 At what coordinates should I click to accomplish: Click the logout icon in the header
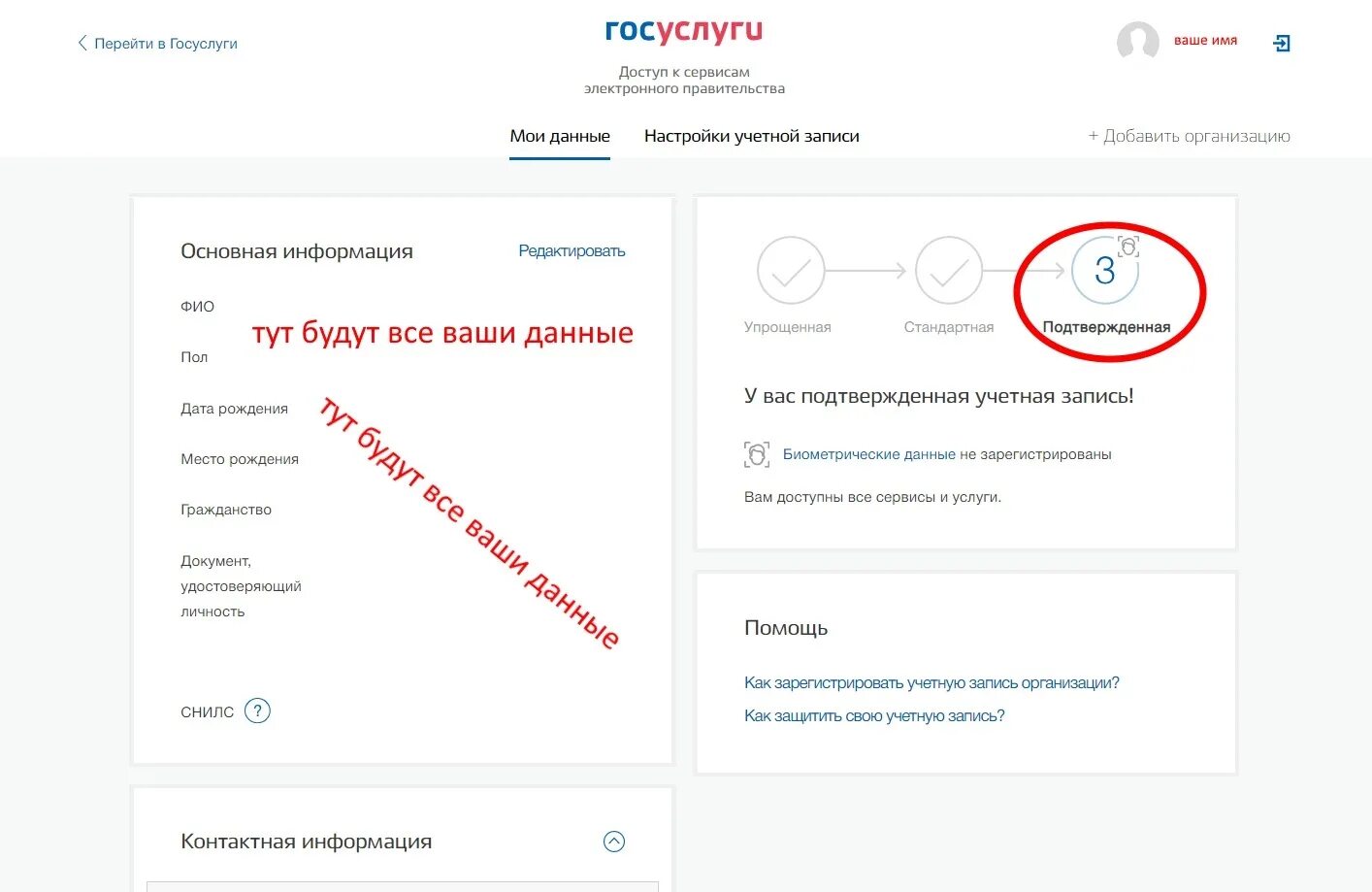click(x=1281, y=43)
